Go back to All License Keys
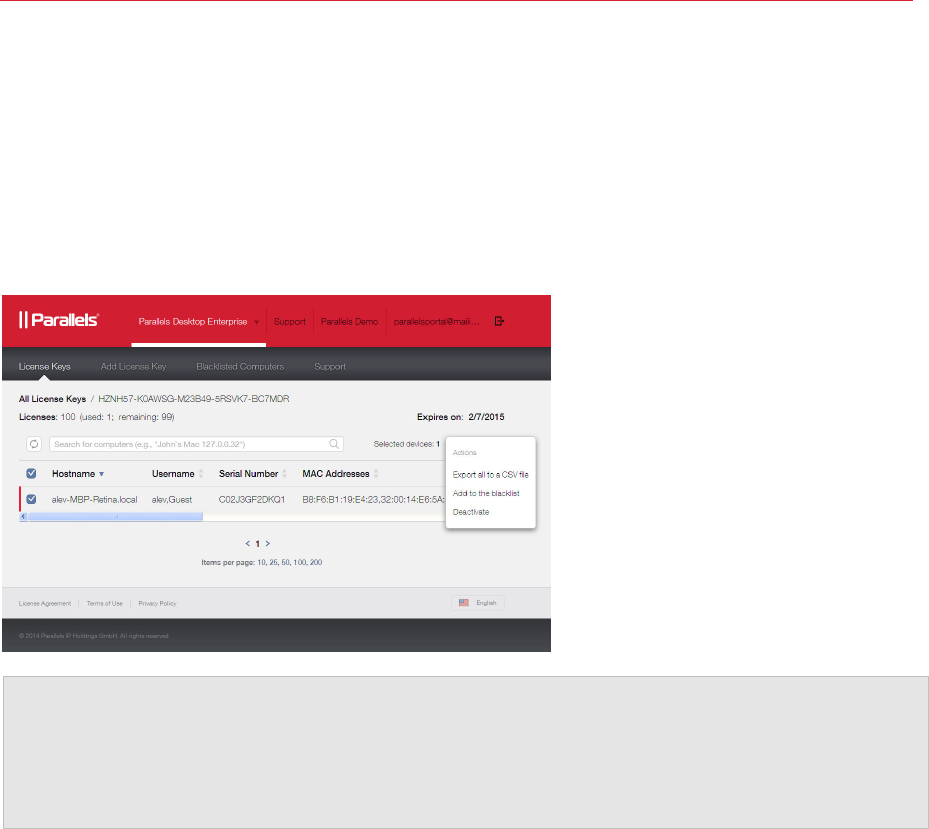The image size is (929, 829). (52, 399)
